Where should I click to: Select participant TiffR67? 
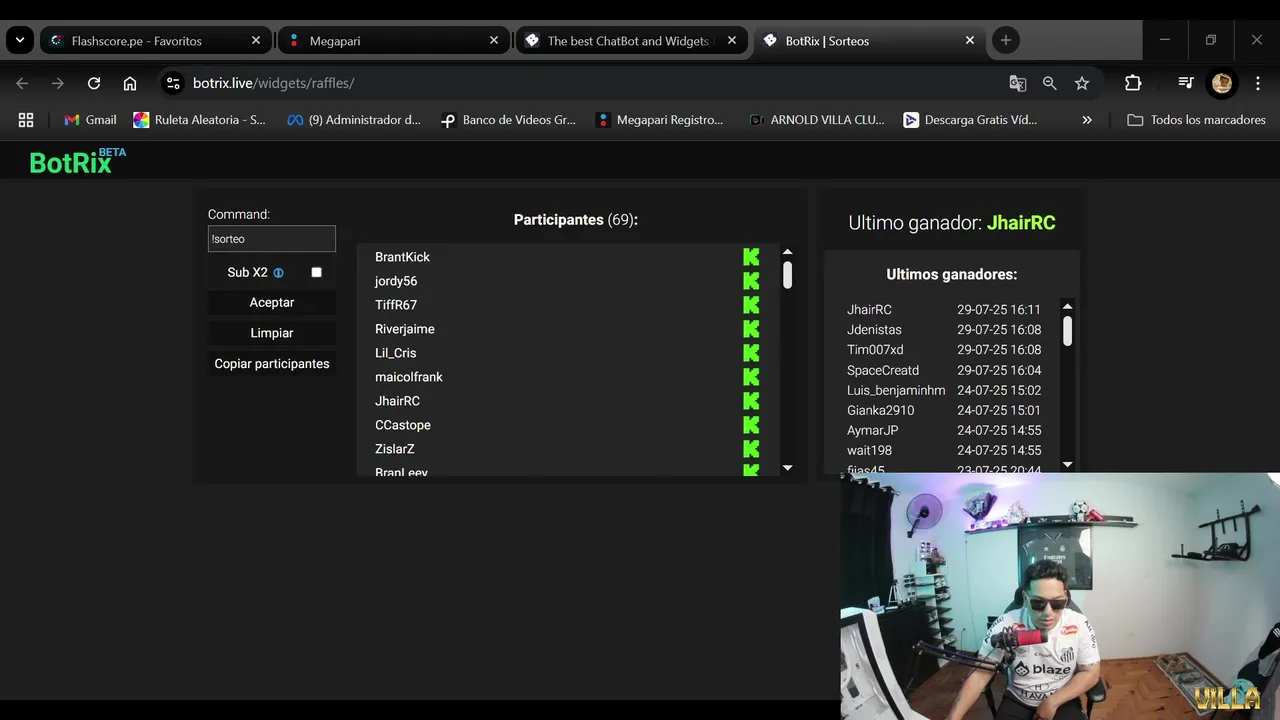tap(396, 305)
